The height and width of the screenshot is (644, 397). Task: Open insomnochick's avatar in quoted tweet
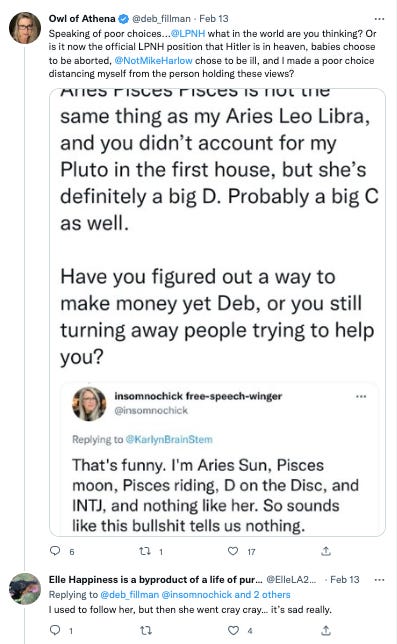(89, 404)
